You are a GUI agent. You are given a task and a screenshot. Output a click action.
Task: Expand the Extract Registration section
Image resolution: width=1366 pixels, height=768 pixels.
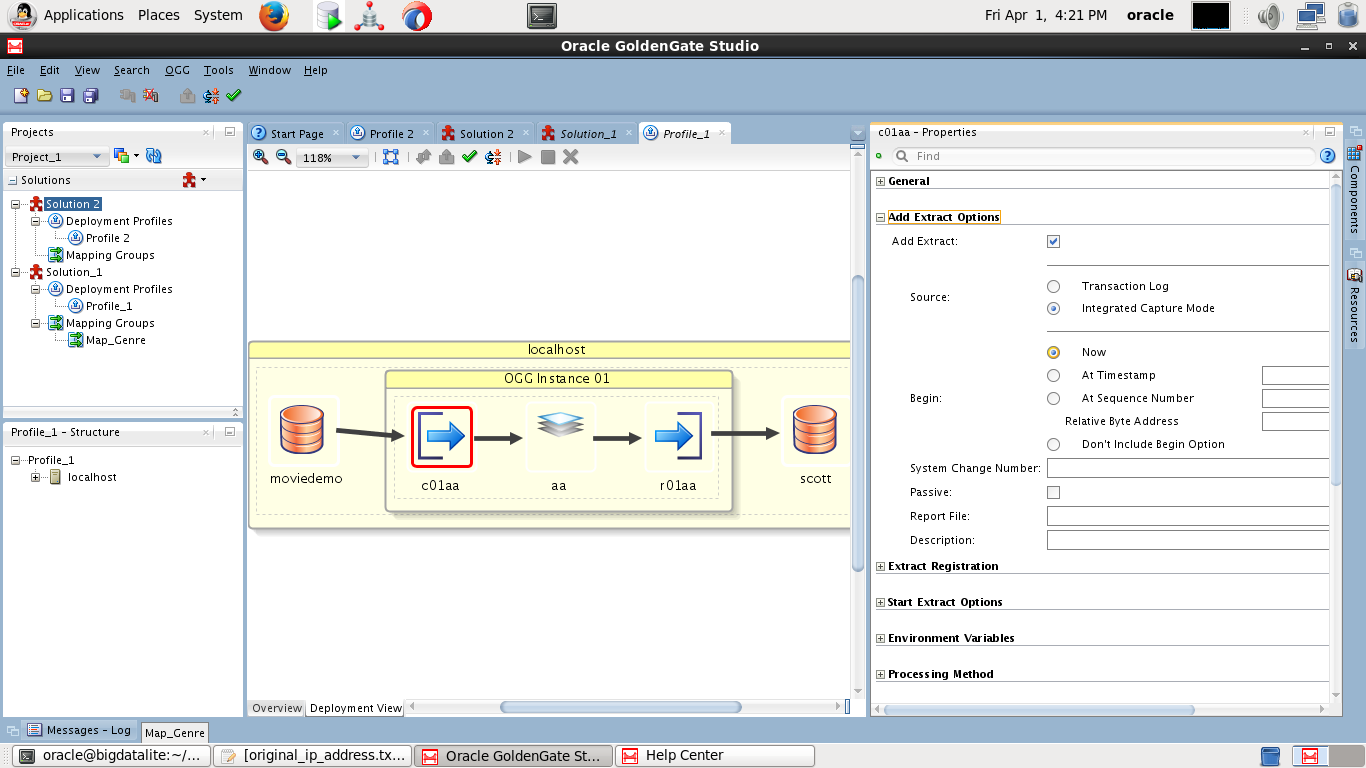[880, 566]
